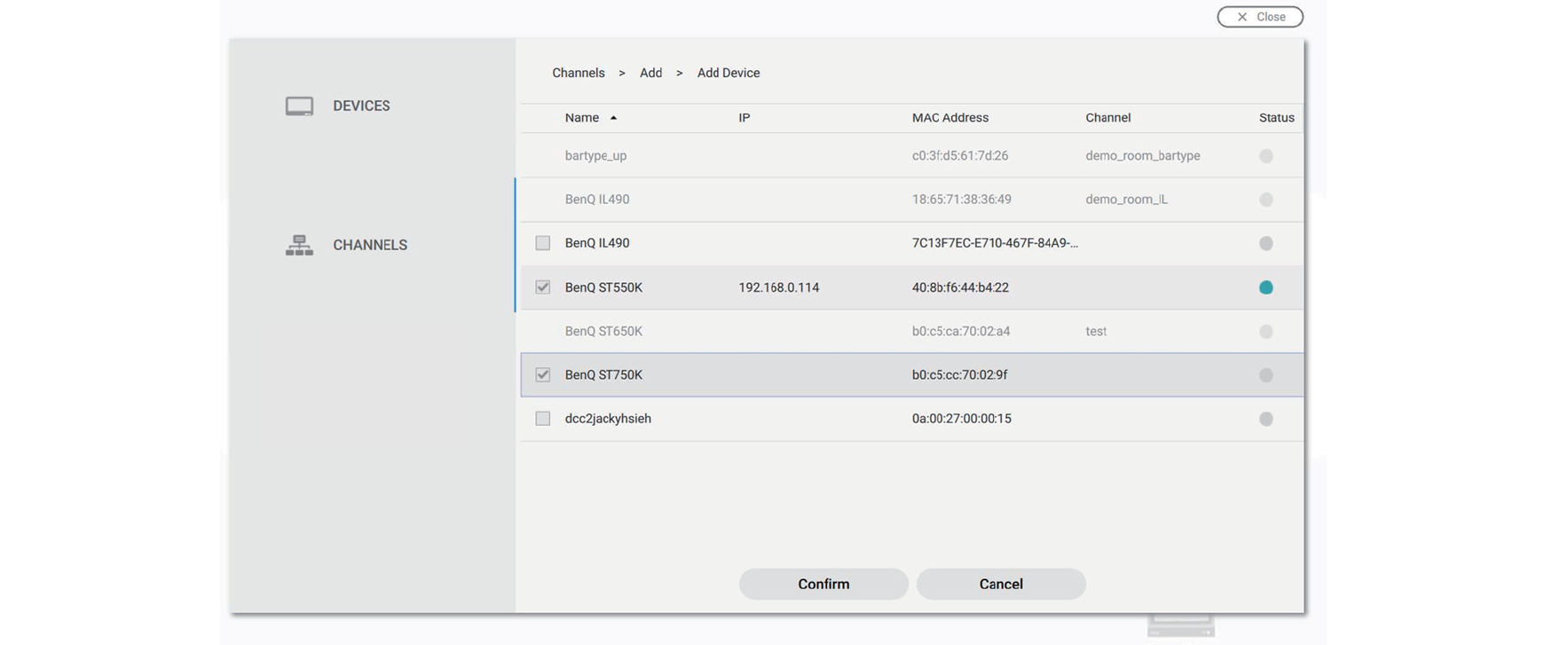
Task: Click the X icon in the Close button
Action: (x=1241, y=17)
